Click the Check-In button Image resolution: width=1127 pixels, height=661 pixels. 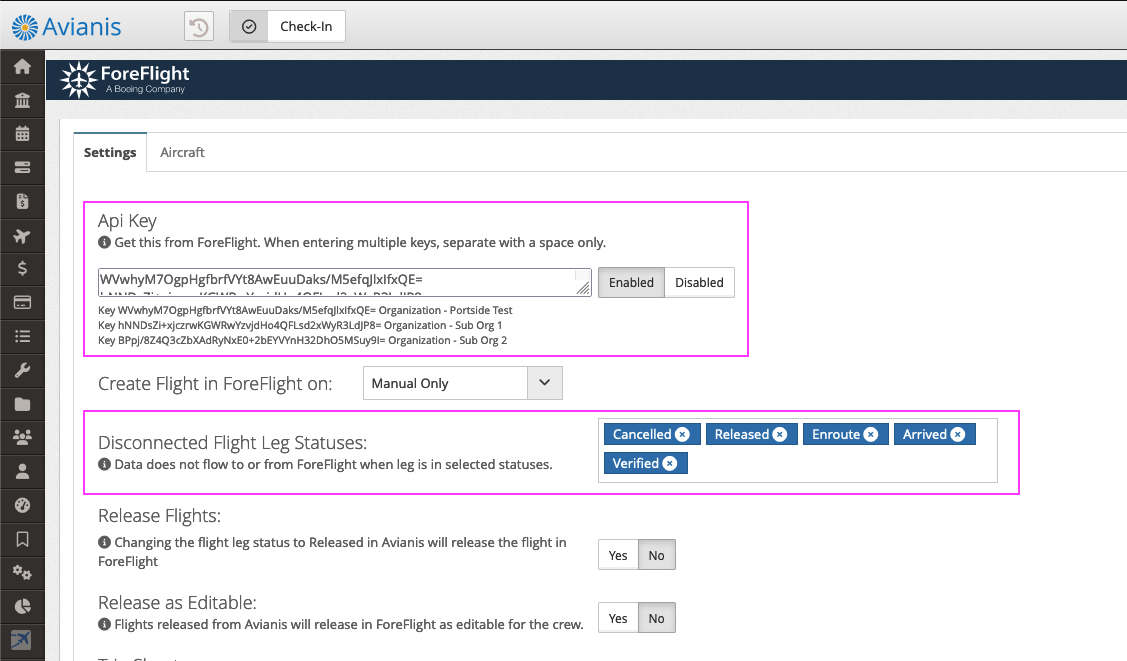coord(306,27)
